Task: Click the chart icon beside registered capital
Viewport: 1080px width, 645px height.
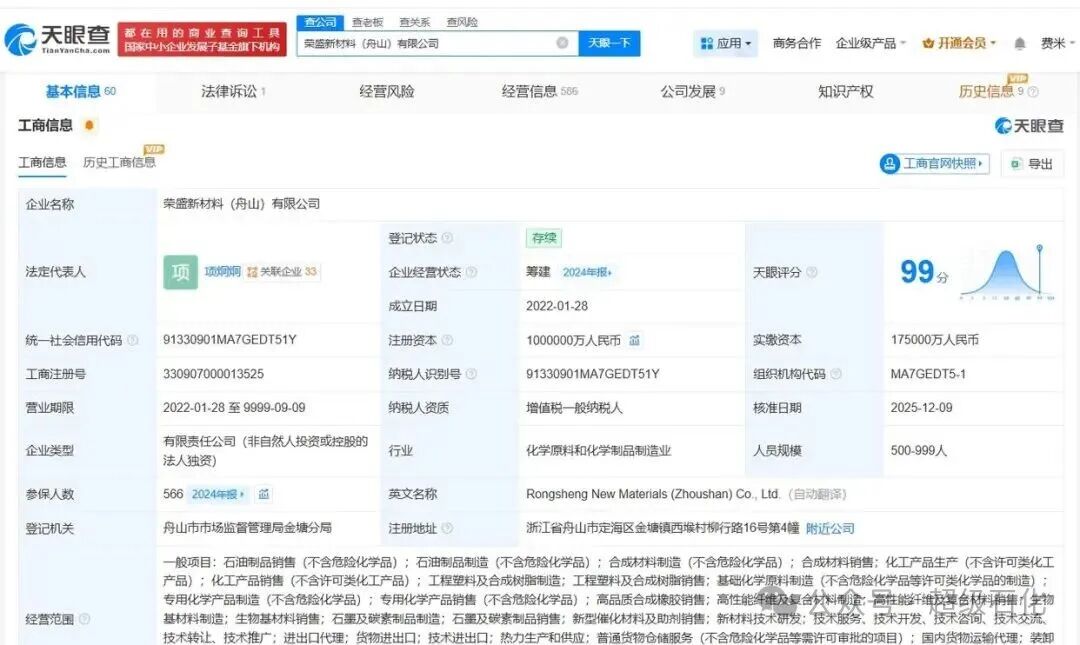Action: [635, 340]
